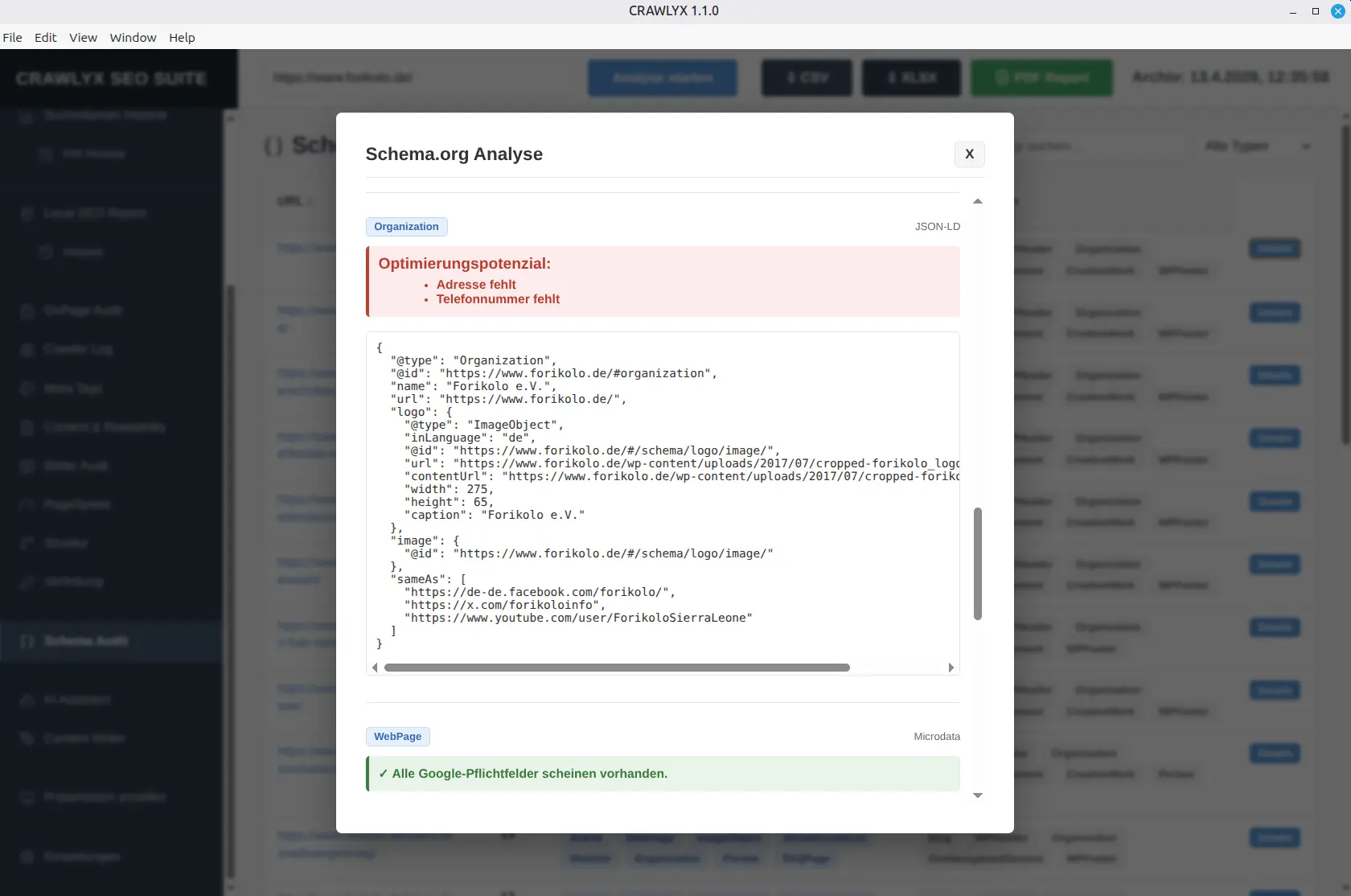Click the Crawler Log sidebar icon
Image resolution: width=1351 pixels, height=896 pixels.
click(27, 349)
